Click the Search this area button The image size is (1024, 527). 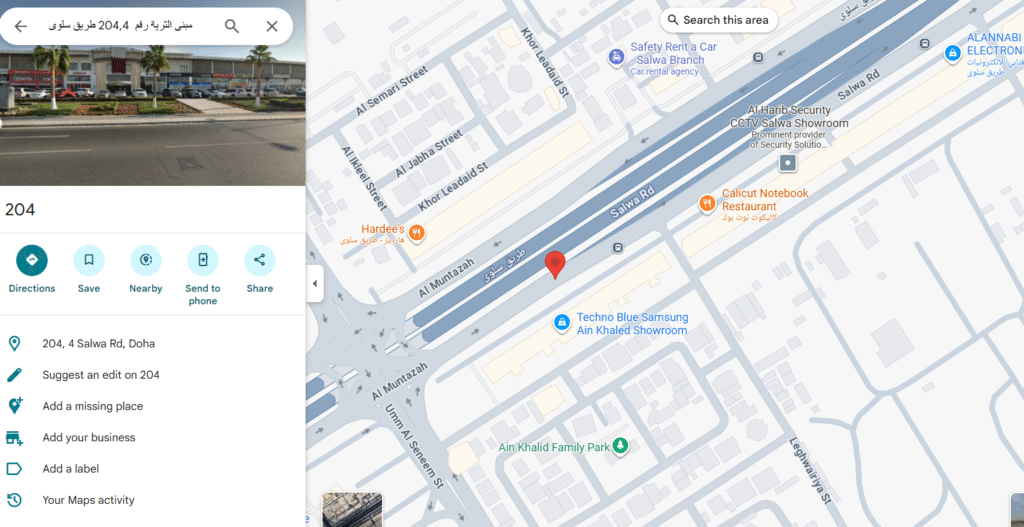click(x=718, y=20)
